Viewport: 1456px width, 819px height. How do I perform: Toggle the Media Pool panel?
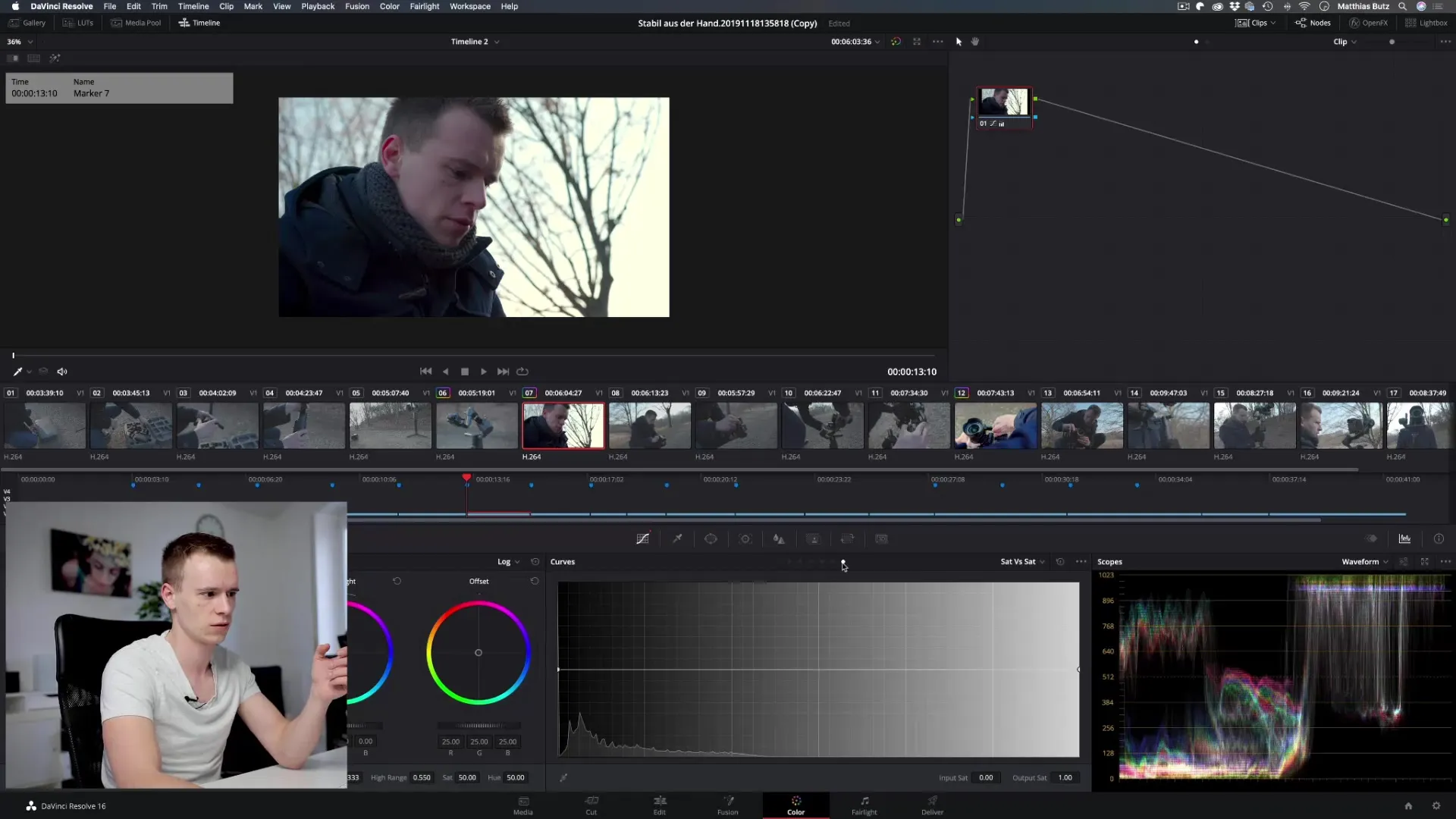tap(136, 23)
